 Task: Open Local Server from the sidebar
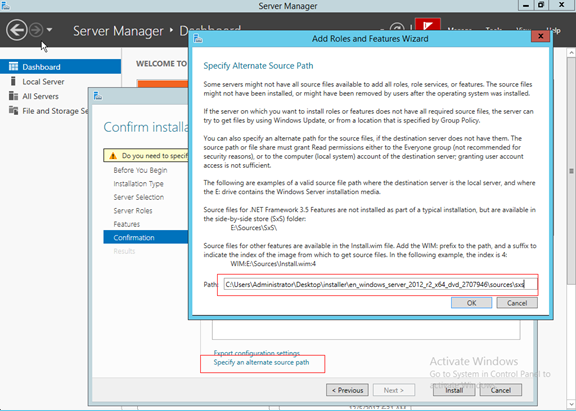tap(43, 82)
